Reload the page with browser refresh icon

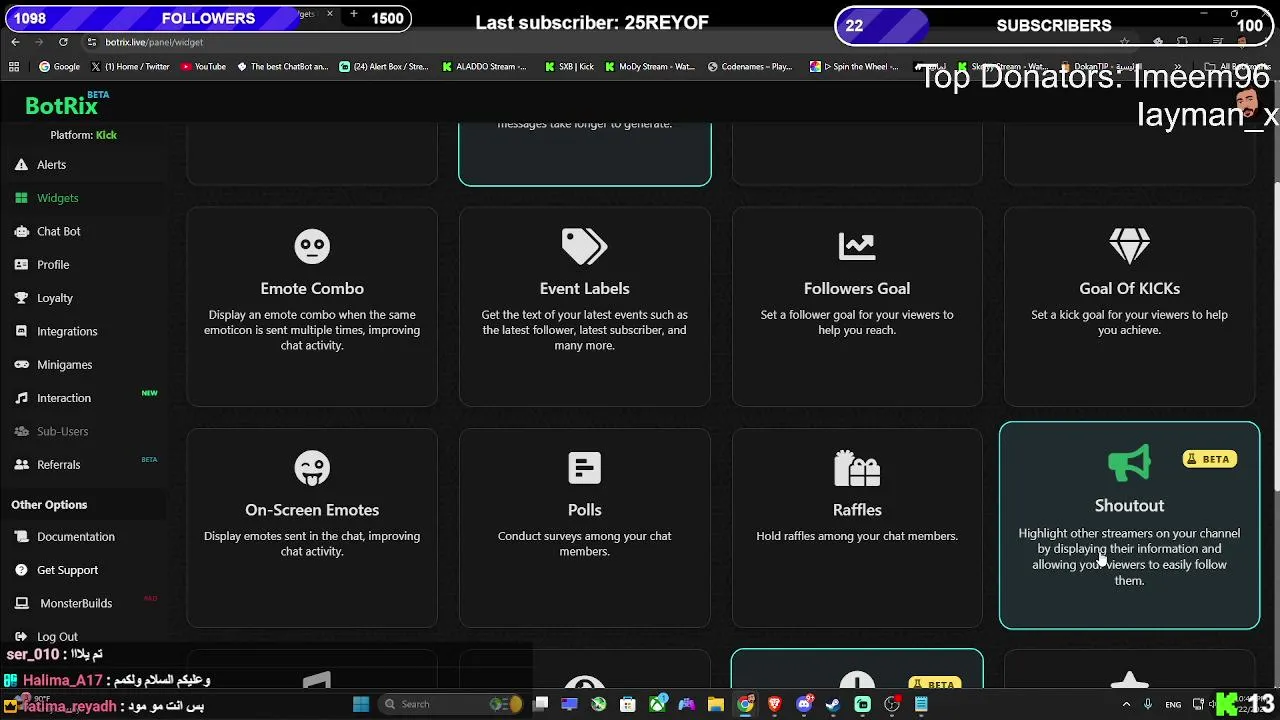(x=63, y=42)
